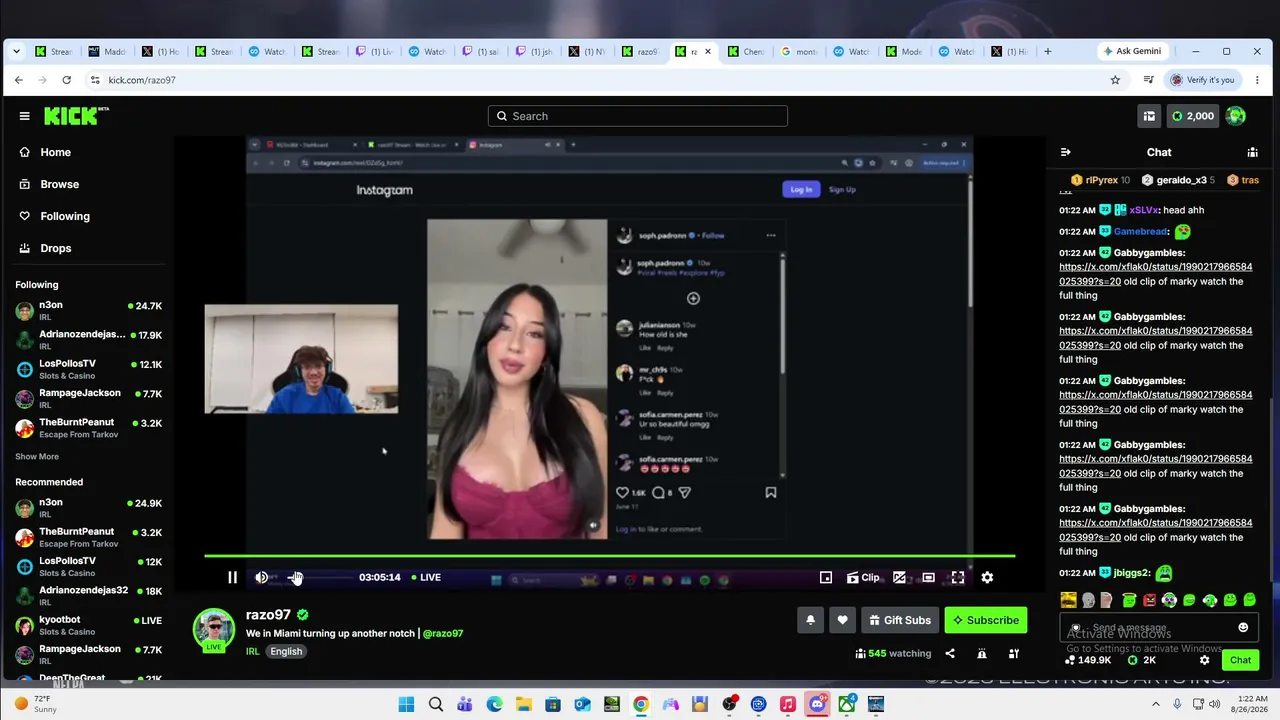
Task: Open n3on in the Following list
Action: tap(88, 310)
